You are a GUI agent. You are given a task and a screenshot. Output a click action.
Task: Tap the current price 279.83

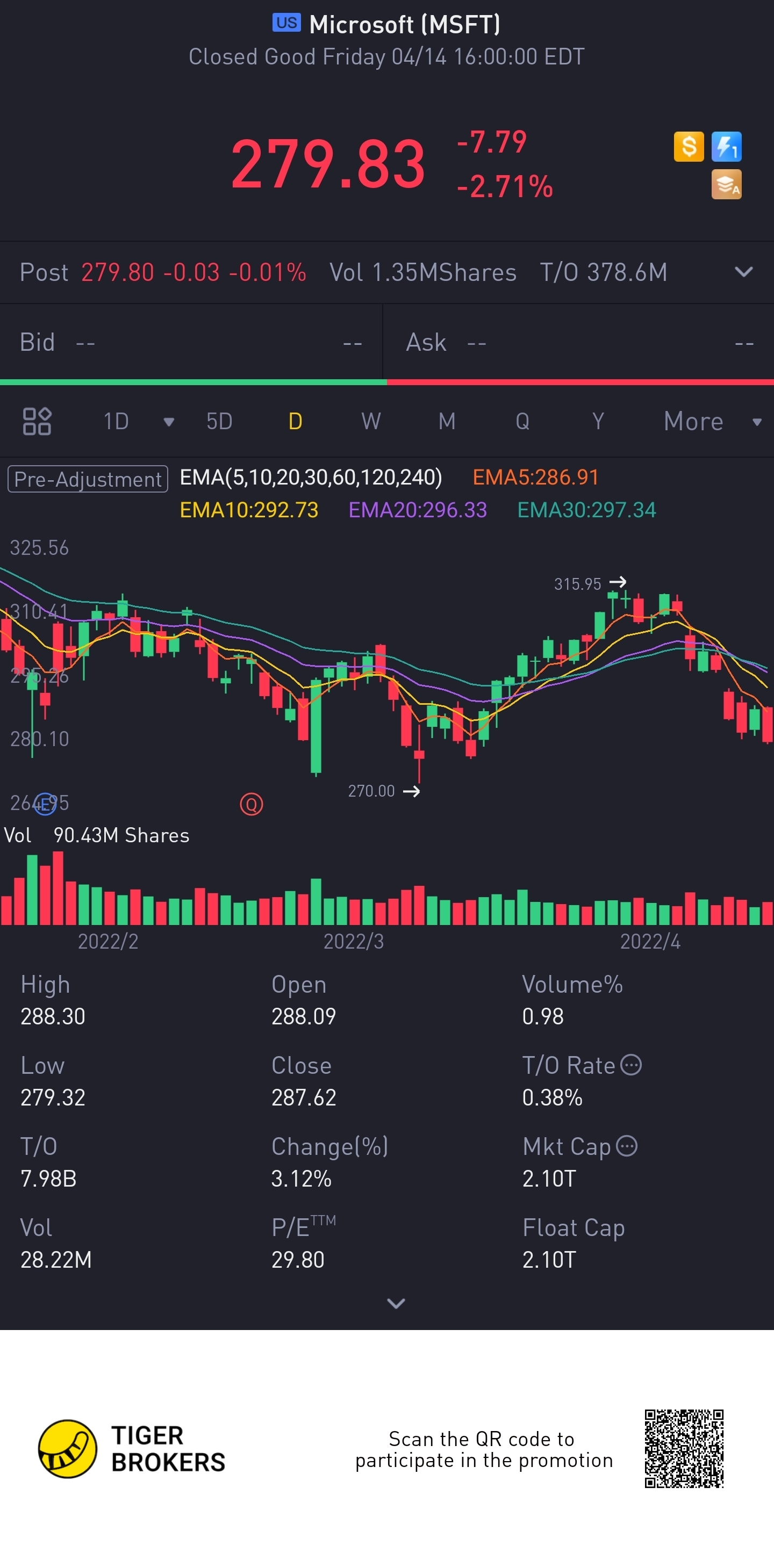[x=328, y=164]
